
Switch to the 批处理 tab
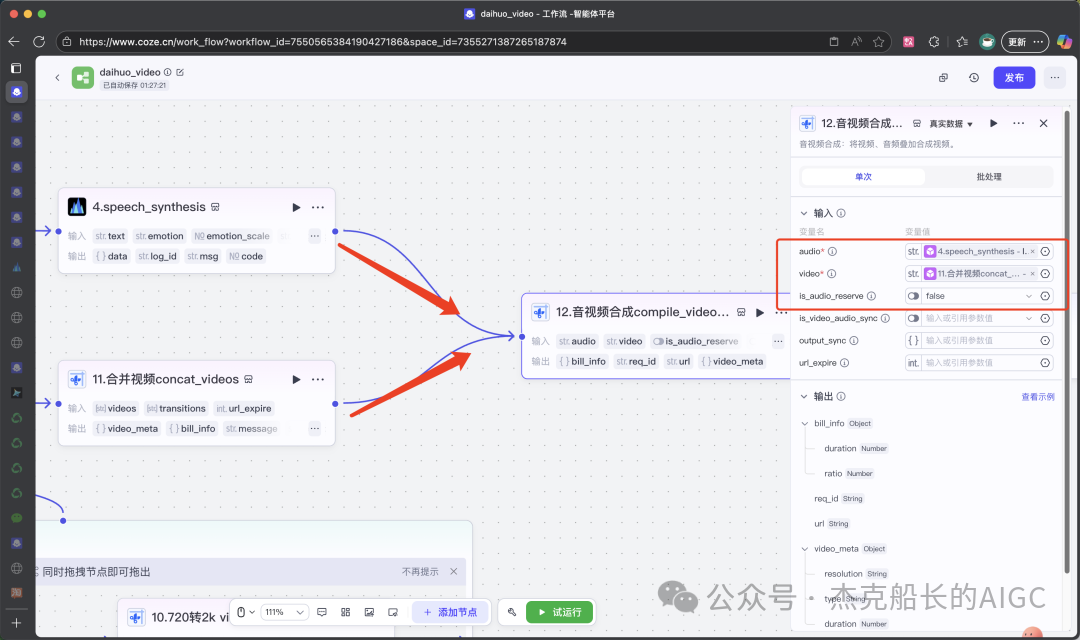[x=988, y=177]
